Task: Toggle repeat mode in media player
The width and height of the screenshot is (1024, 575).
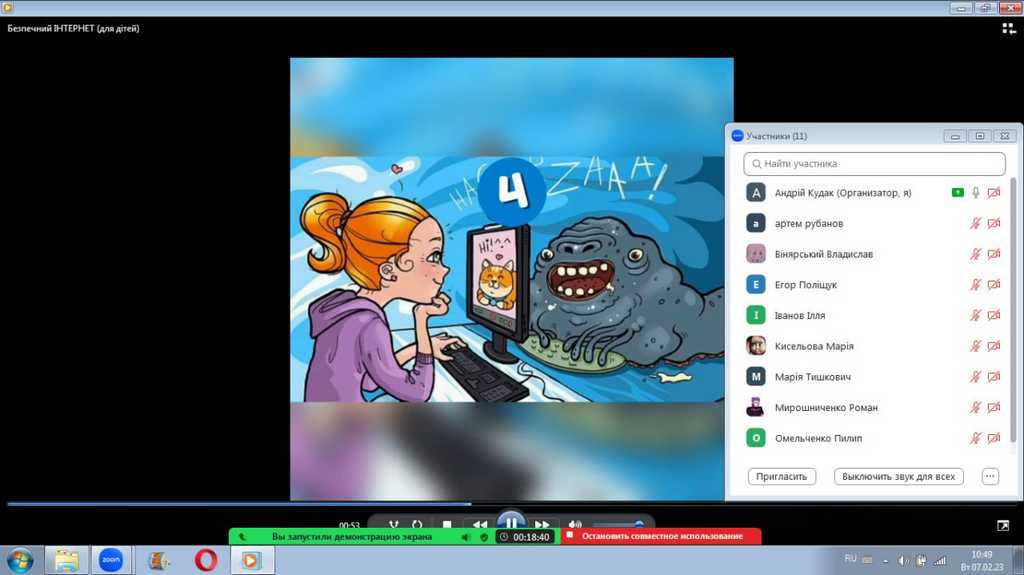Action: (x=417, y=525)
